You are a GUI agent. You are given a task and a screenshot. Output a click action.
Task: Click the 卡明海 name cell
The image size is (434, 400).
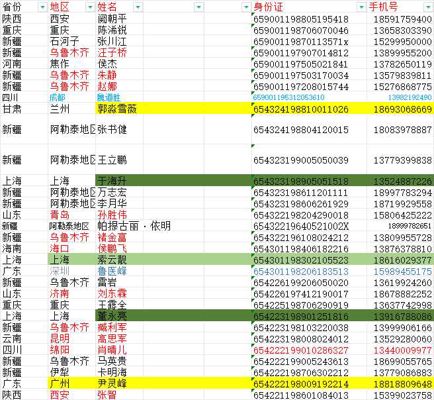coord(119,372)
